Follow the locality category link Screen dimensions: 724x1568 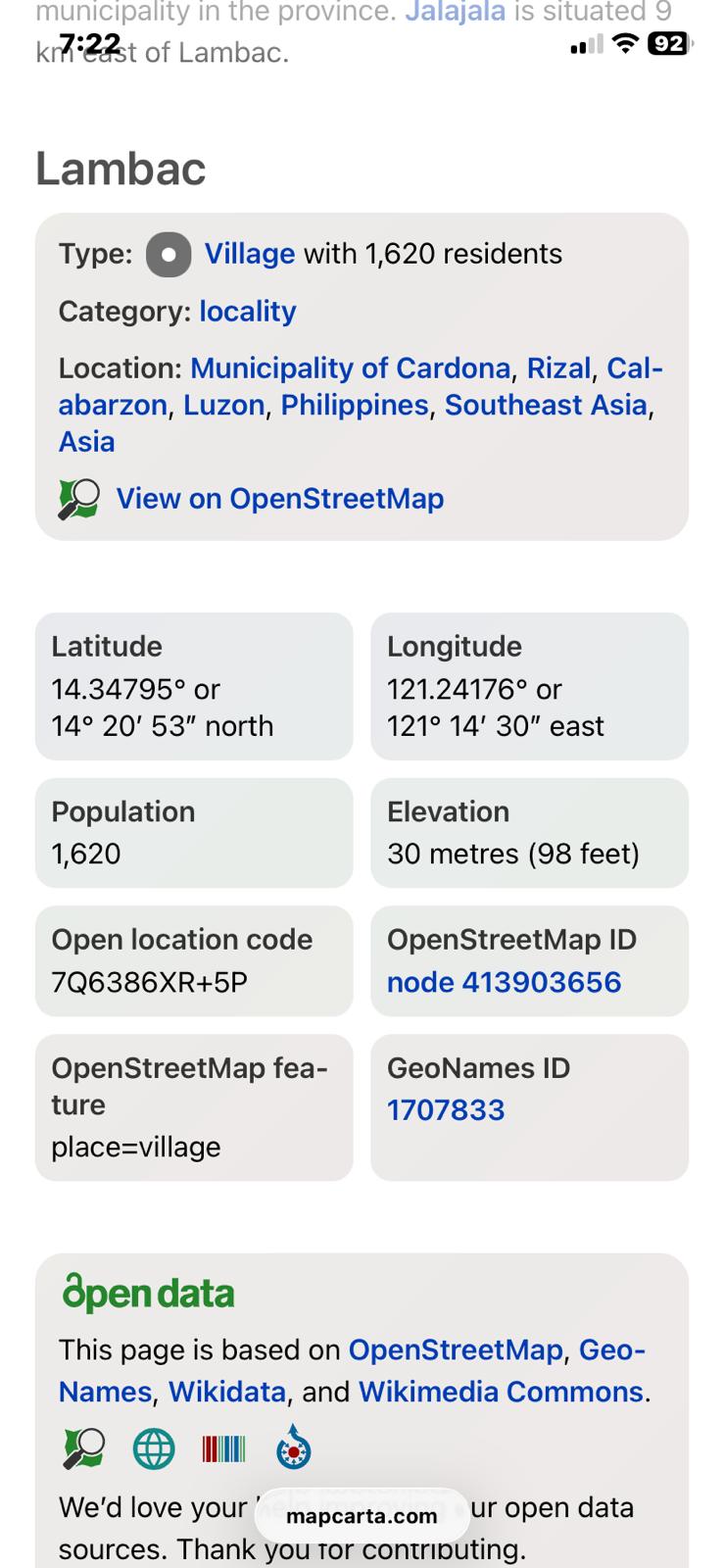pyautogui.click(x=247, y=312)
